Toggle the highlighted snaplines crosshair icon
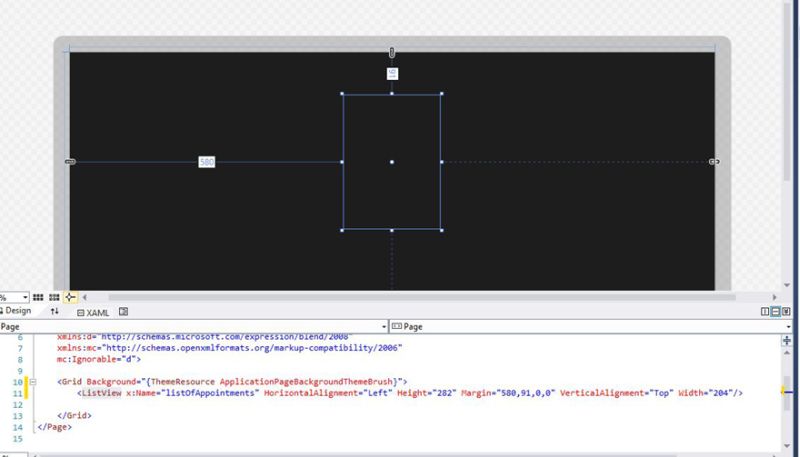This screenshot has height=457, width=800. 70,297
